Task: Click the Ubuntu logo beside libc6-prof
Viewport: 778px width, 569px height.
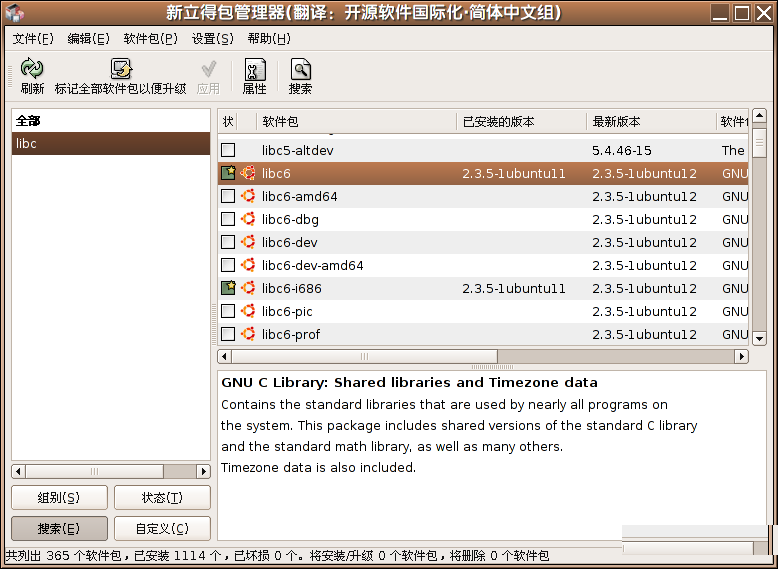Action: tap(248, 334)
